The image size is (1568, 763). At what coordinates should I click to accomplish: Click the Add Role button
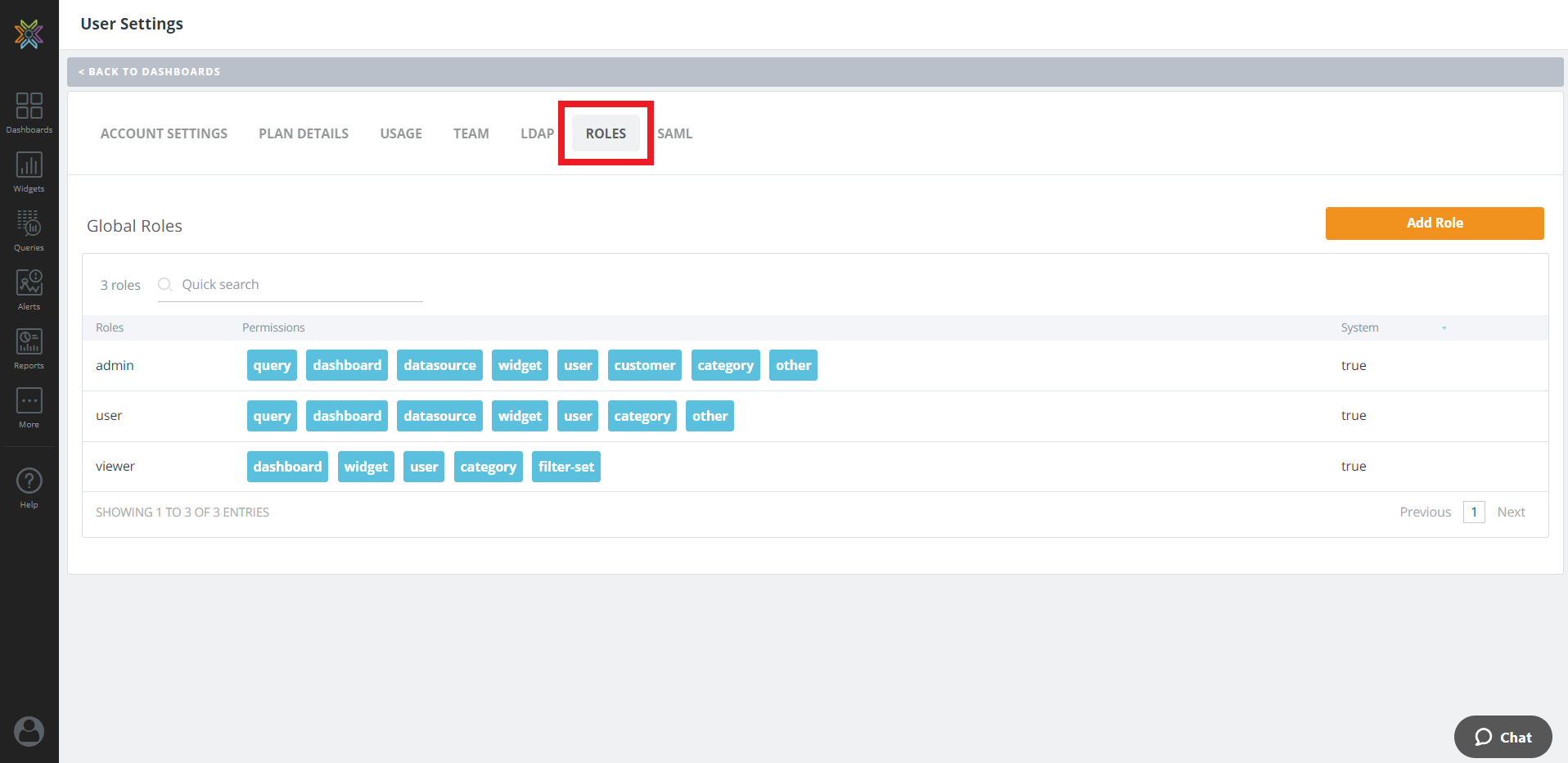point(1434,223)
